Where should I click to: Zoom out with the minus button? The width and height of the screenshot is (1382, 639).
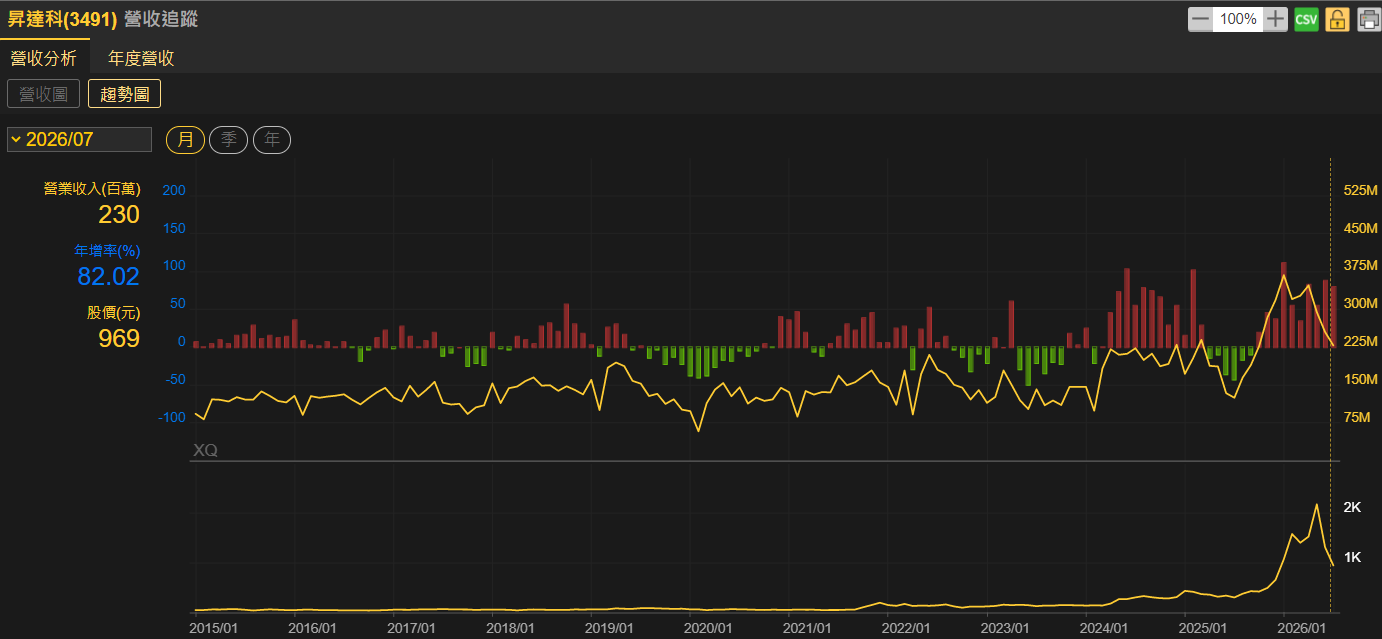pos(1200,19)
